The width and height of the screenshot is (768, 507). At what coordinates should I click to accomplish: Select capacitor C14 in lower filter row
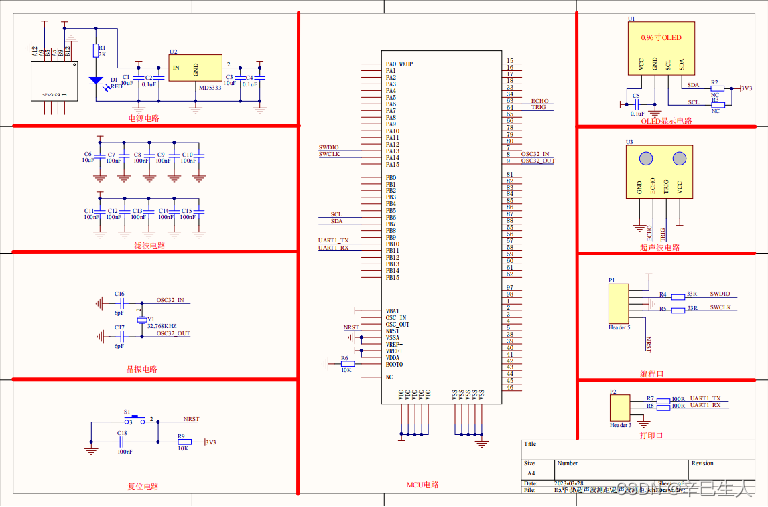[x=174, y=212]
